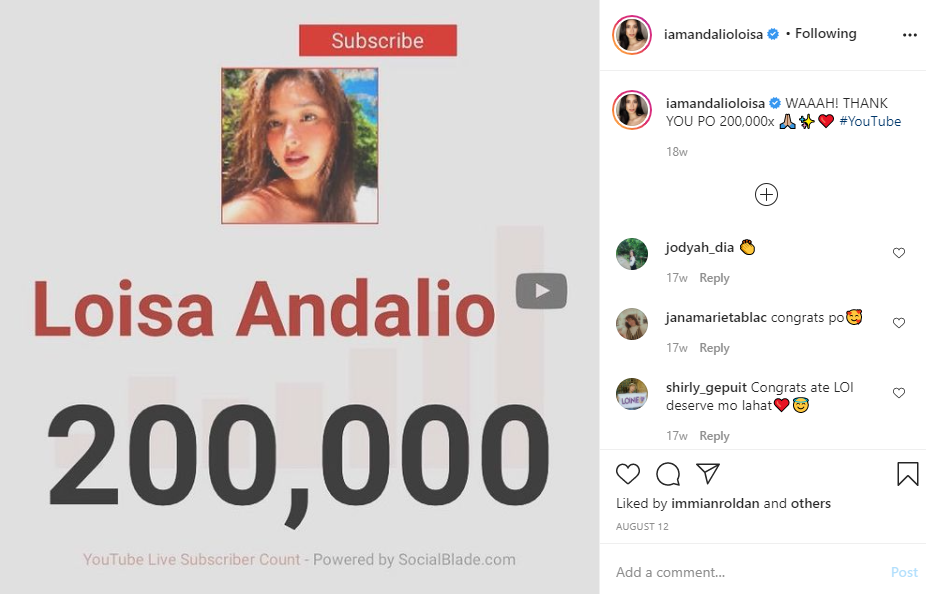Share post via paper plane icon
Image resolution: width=926 pixels, height=594 pixels.
pos(707,473)
